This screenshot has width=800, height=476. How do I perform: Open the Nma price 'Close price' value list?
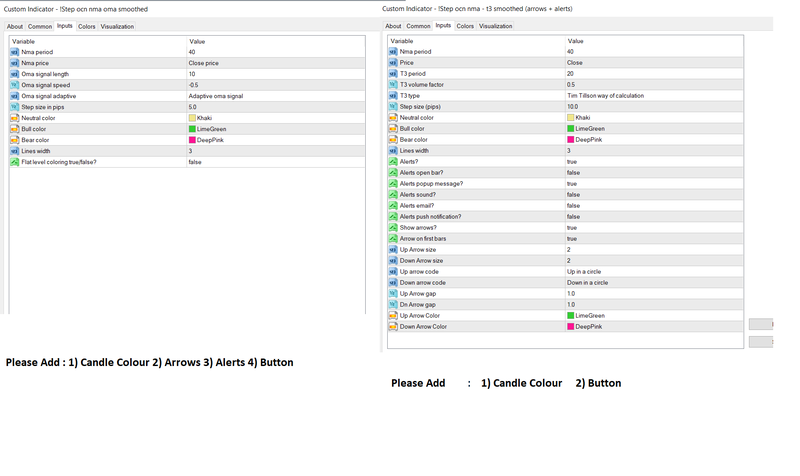coord(208,63)
